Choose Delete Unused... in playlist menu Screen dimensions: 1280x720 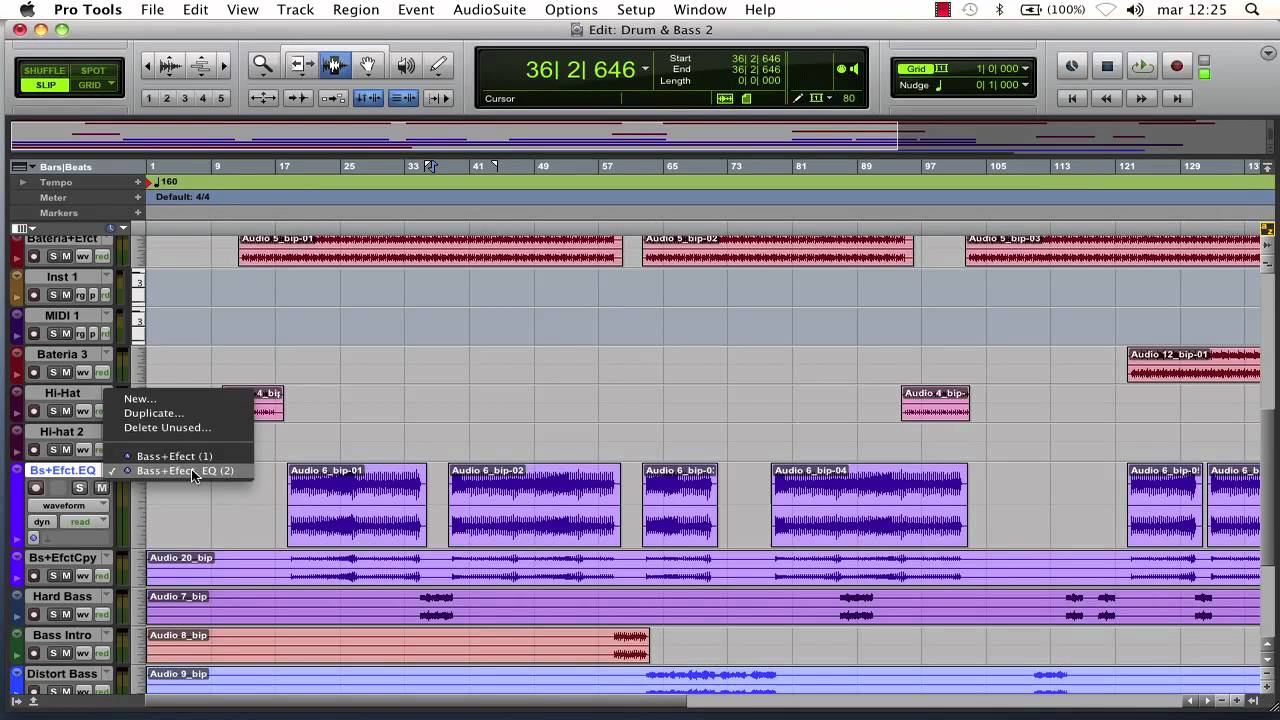tap(167, 427)
